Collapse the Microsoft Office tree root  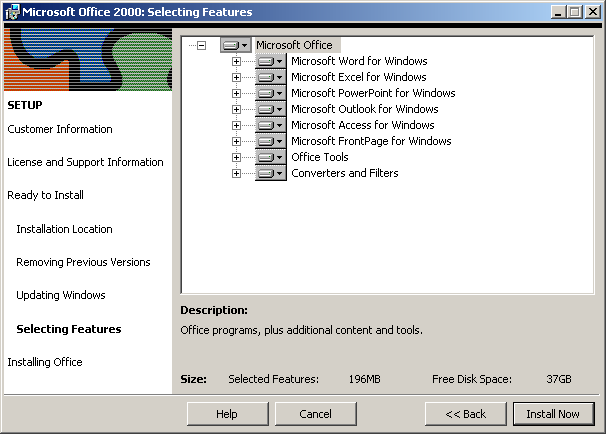pos(201,46)
